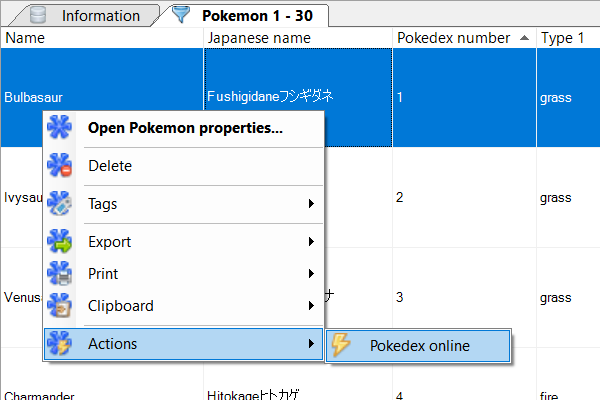Viewport: 600px width, 400px height.
Task: Sort by the Name column header
Action: pyautogui.click(x=100, y=38)
